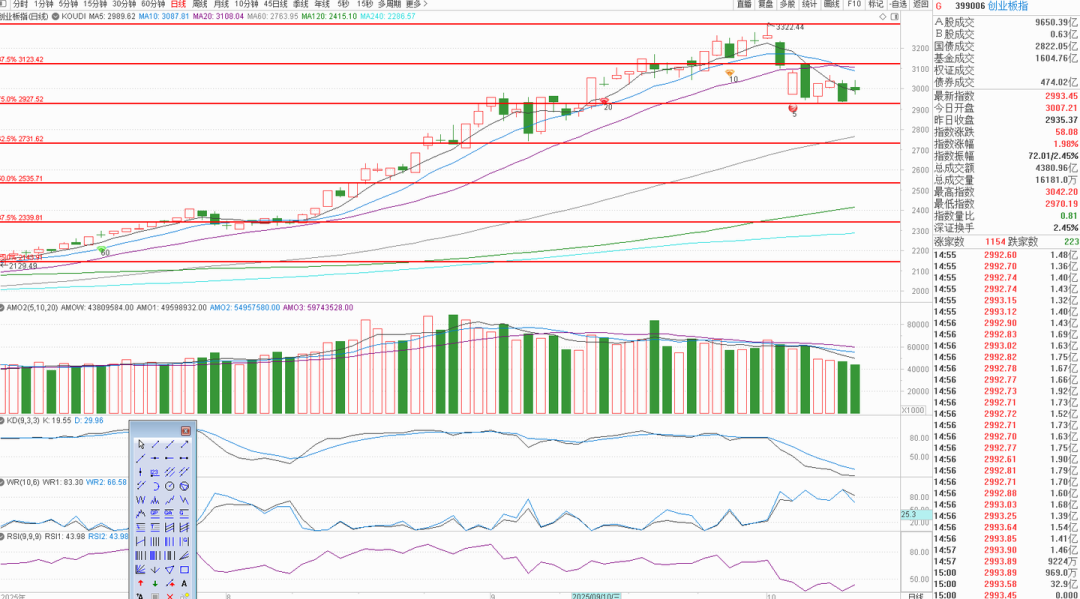
Task: Select the short vertical line segment tool
Action: pyautogui.click(x=141, y=472)
